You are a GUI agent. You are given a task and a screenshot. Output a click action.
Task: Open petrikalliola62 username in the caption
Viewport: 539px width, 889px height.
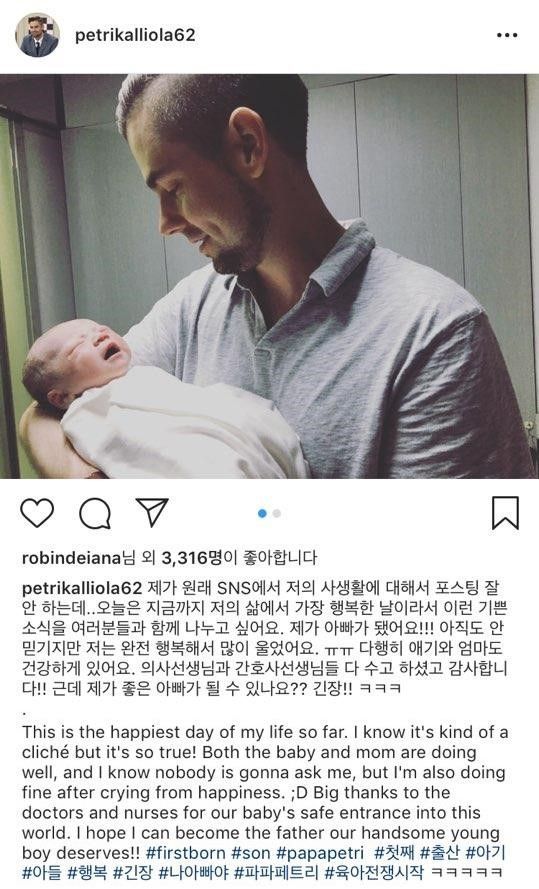pyautogui.click(x=82, y=587)
